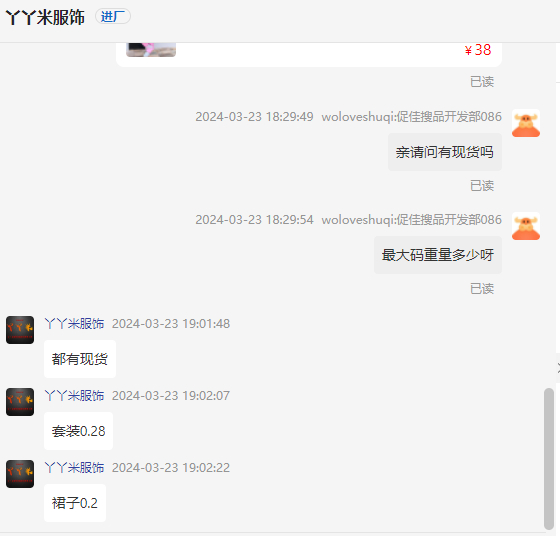Select the 最大码重量多少呀 message bubble

point(438,255)
